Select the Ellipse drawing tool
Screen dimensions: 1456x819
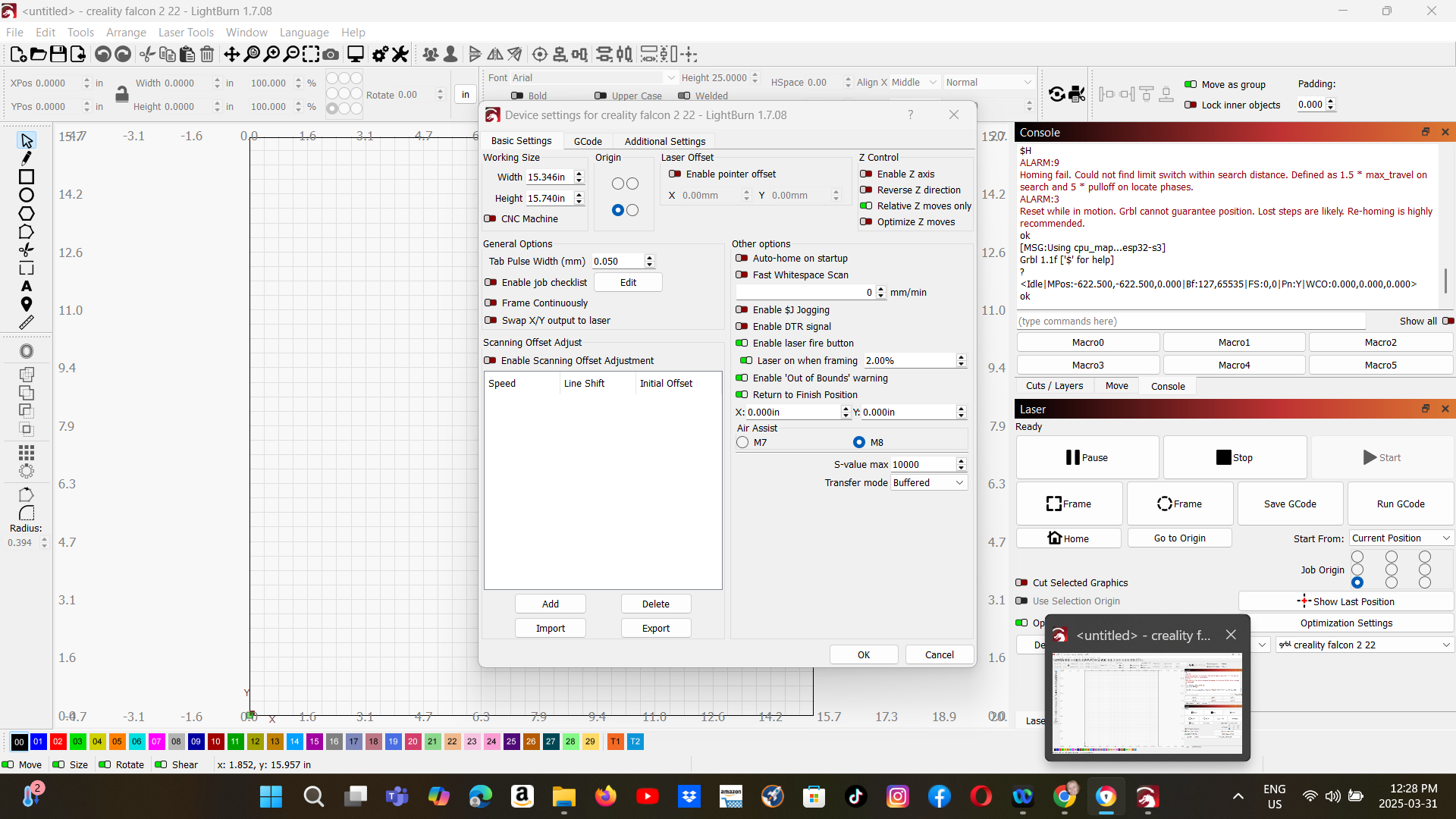tap(27, 195)
